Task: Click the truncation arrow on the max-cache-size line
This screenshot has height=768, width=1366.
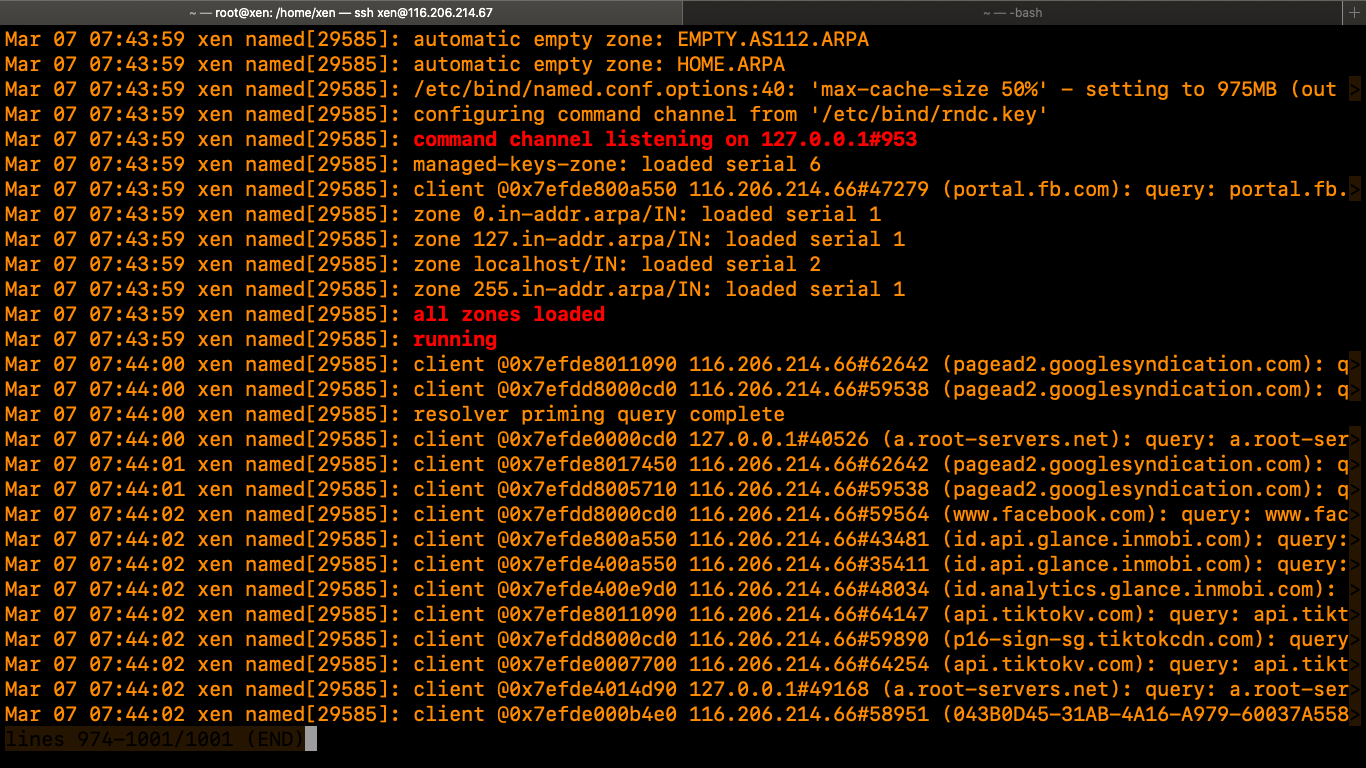Action: pyautogui.click(x=1355, y=90)
